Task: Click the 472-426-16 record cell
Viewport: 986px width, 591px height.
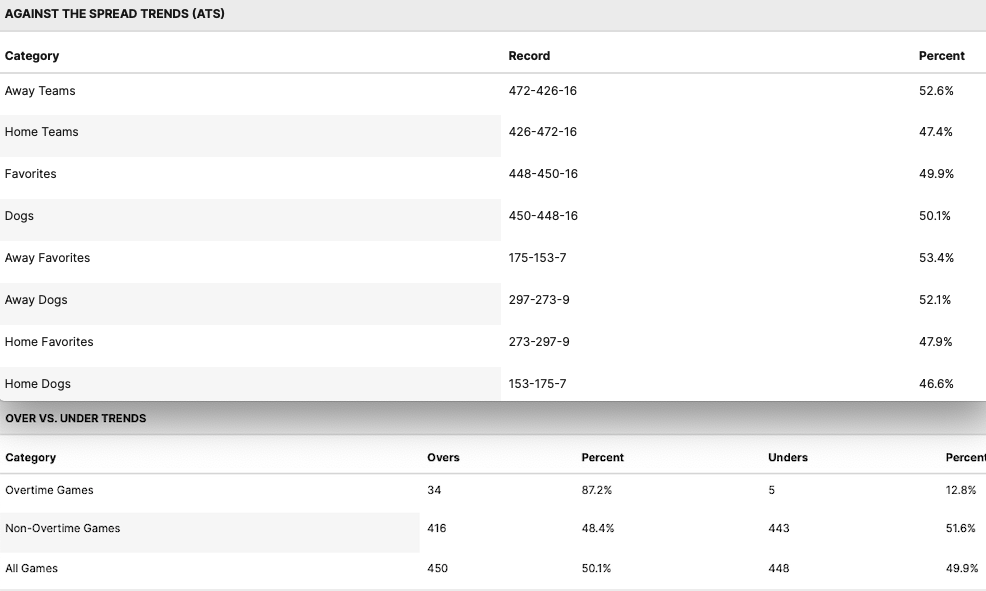Action: (x=543, y=91)
